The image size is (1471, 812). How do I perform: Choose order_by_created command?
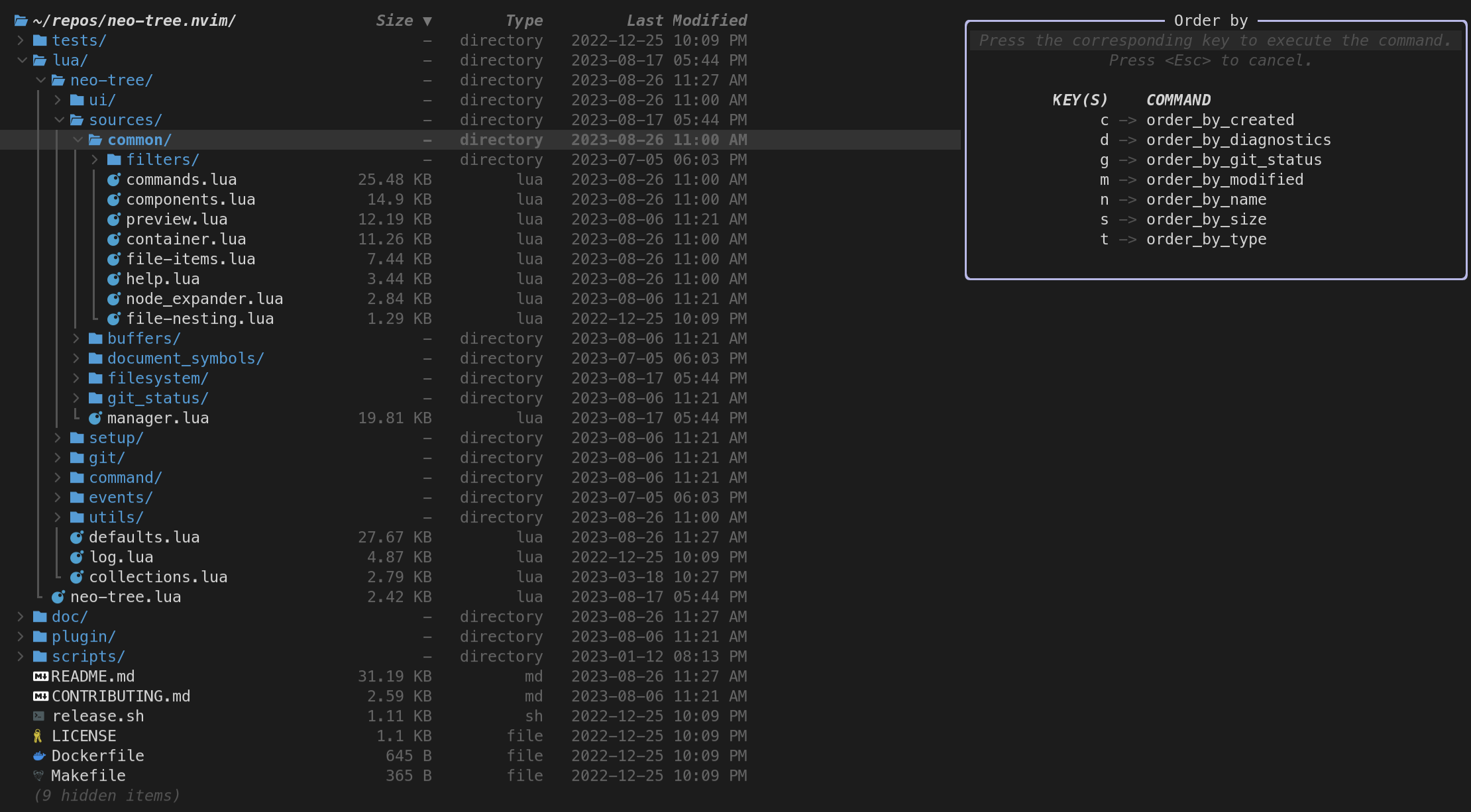[1220, 120]
